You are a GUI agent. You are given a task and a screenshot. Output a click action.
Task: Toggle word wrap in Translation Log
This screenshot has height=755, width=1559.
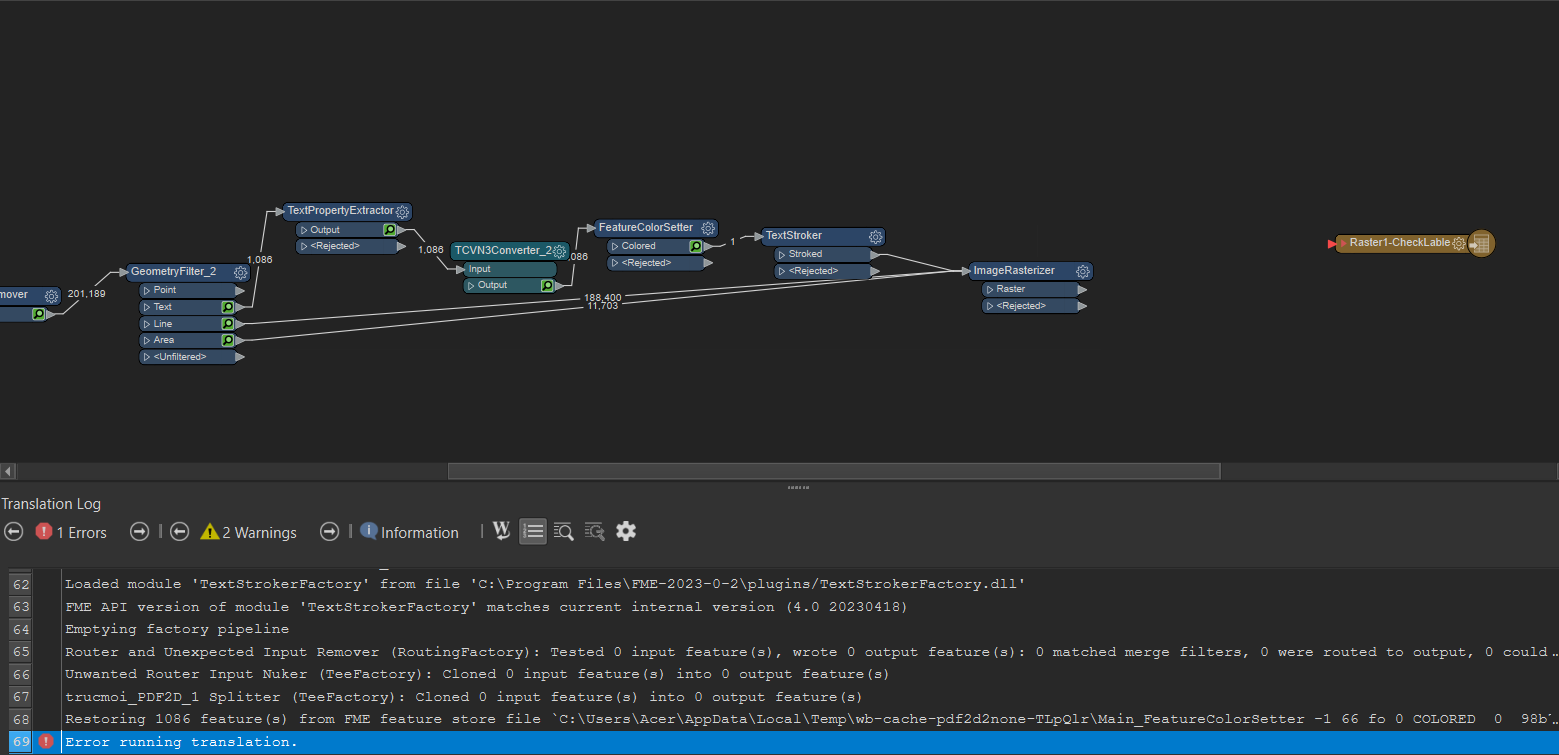pos(502,531)
